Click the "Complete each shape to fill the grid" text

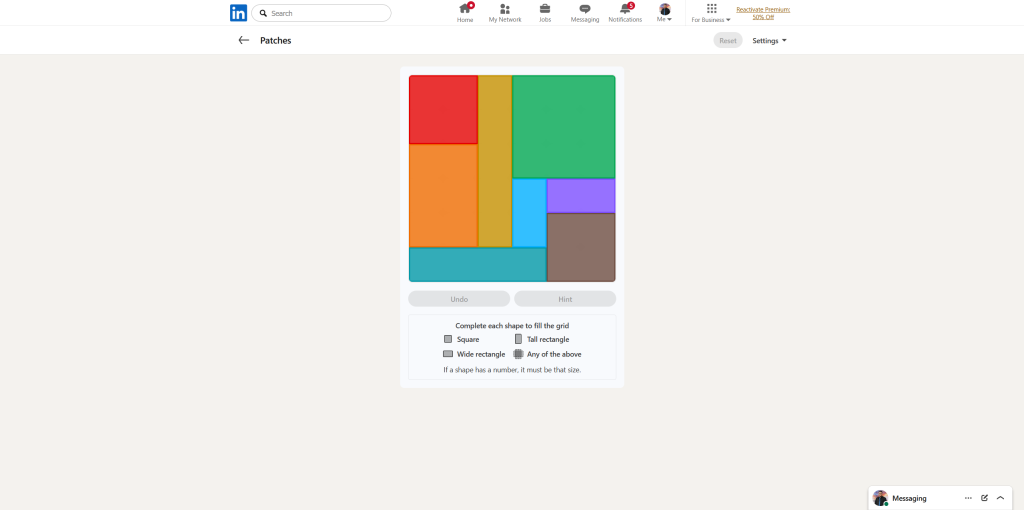pyautogui.click(x=512, y=325)
